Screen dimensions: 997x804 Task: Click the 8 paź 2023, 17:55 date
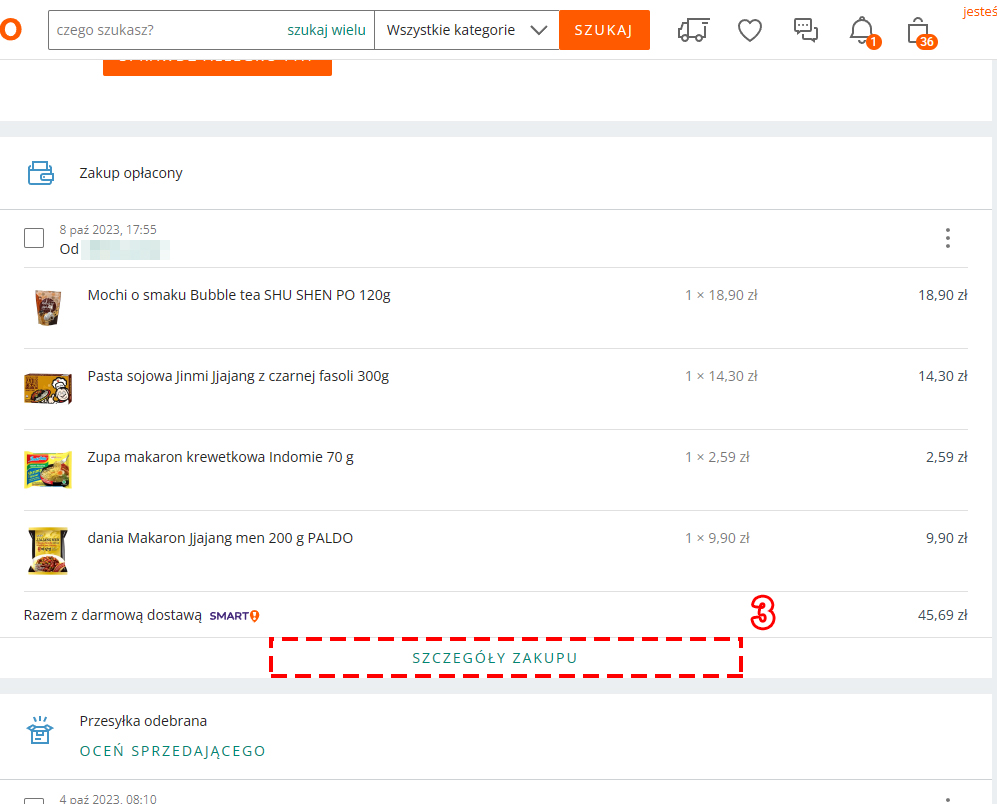click(x=108, y=230)
